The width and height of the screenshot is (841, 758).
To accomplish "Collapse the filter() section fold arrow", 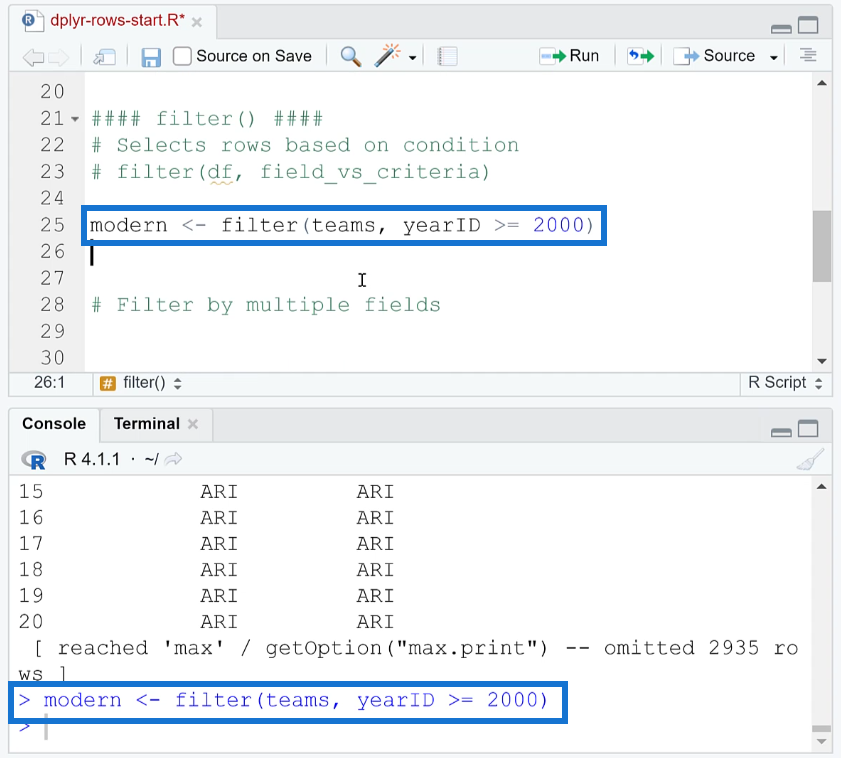I will pos(75,119).
